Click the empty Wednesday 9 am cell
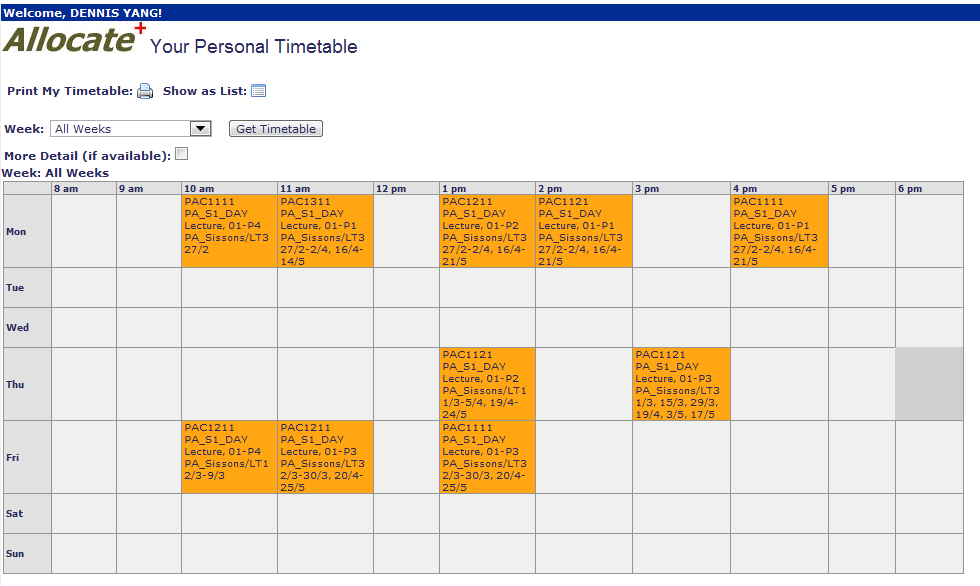Viewport: 980px width, 586px height. (149, 327)
